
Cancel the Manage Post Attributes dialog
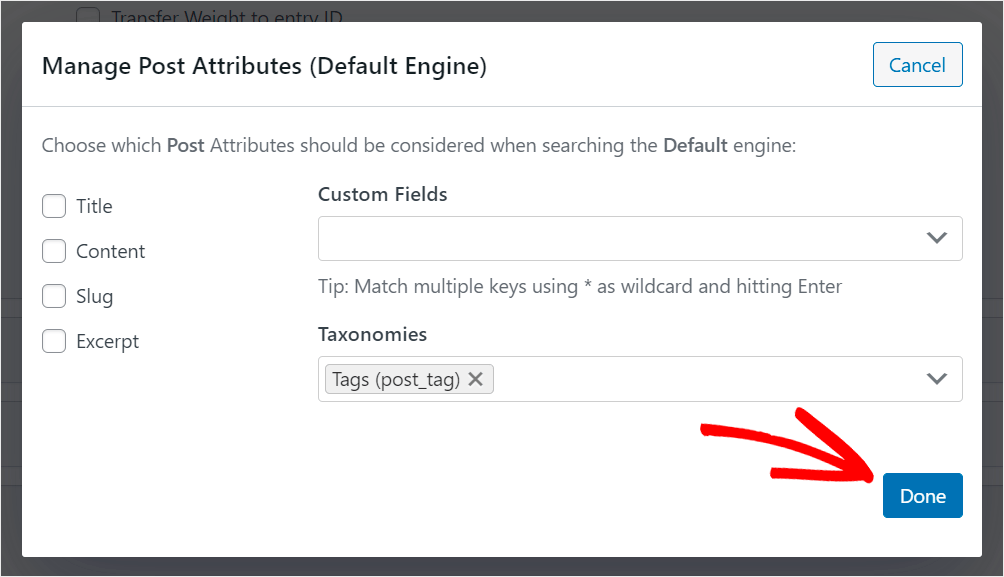(918, 65)
